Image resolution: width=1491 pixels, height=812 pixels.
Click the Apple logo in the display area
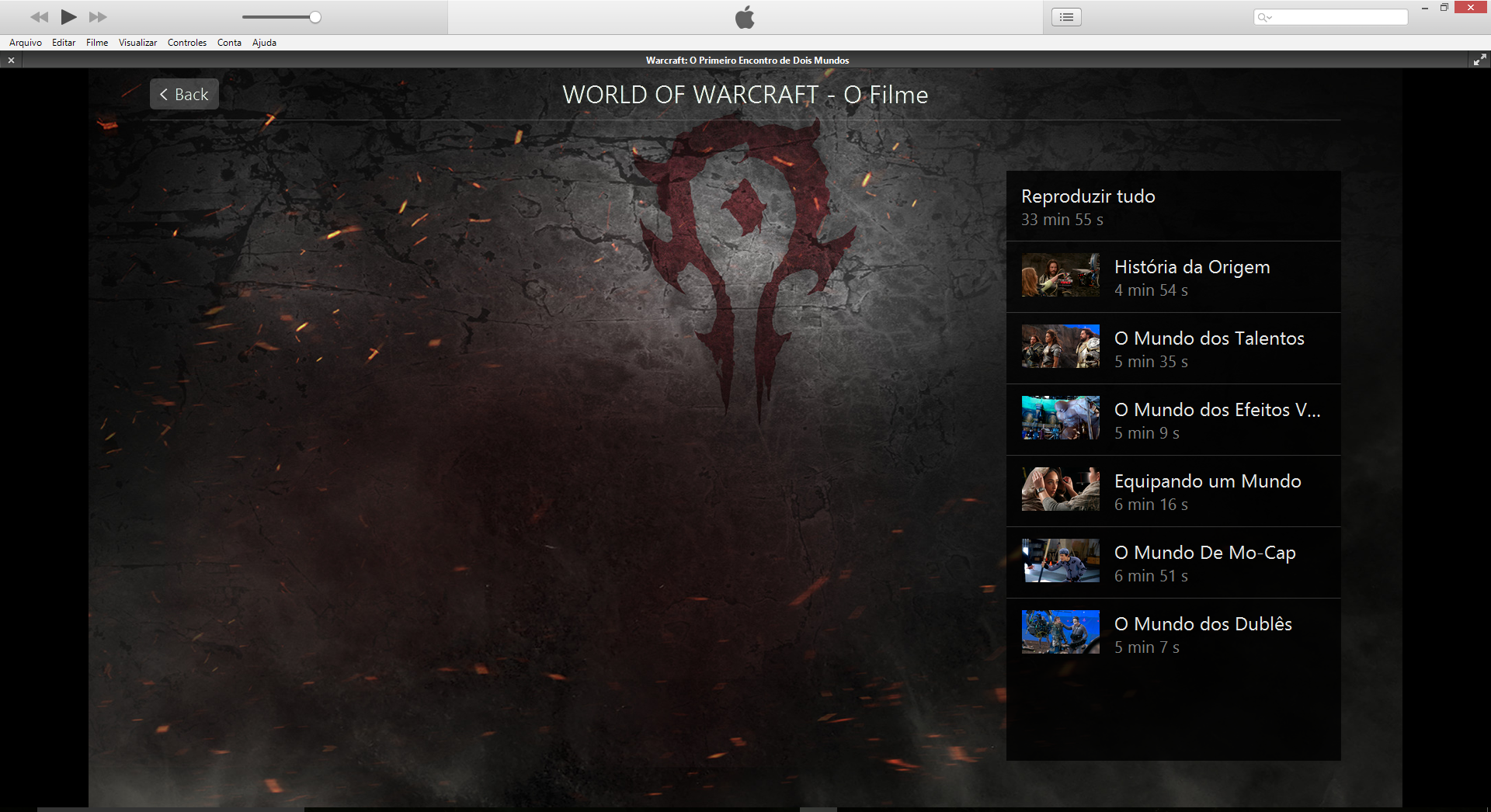point(745,17)
